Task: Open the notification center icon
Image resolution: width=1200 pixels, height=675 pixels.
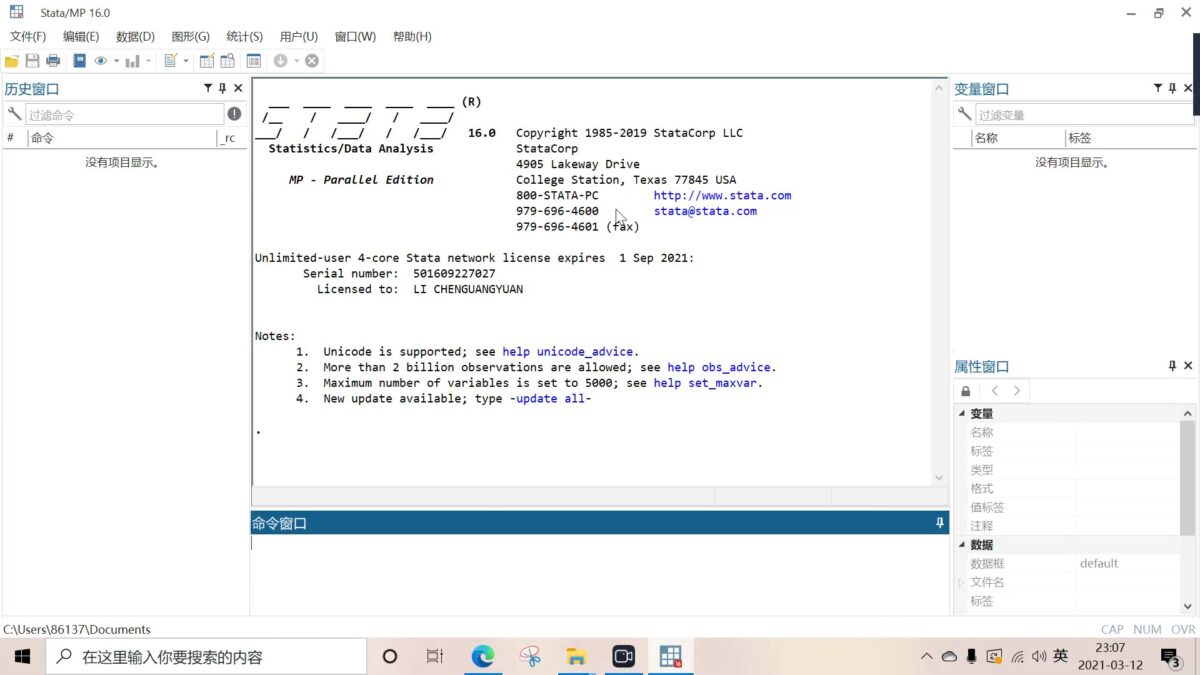Action: click(1169, 657)
